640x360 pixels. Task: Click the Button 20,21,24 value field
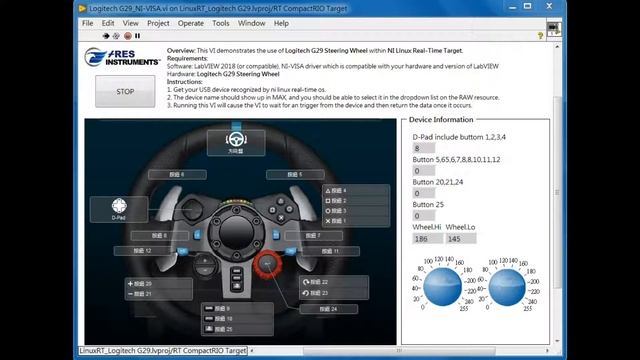pyautogui.click(x=424, y=193)
